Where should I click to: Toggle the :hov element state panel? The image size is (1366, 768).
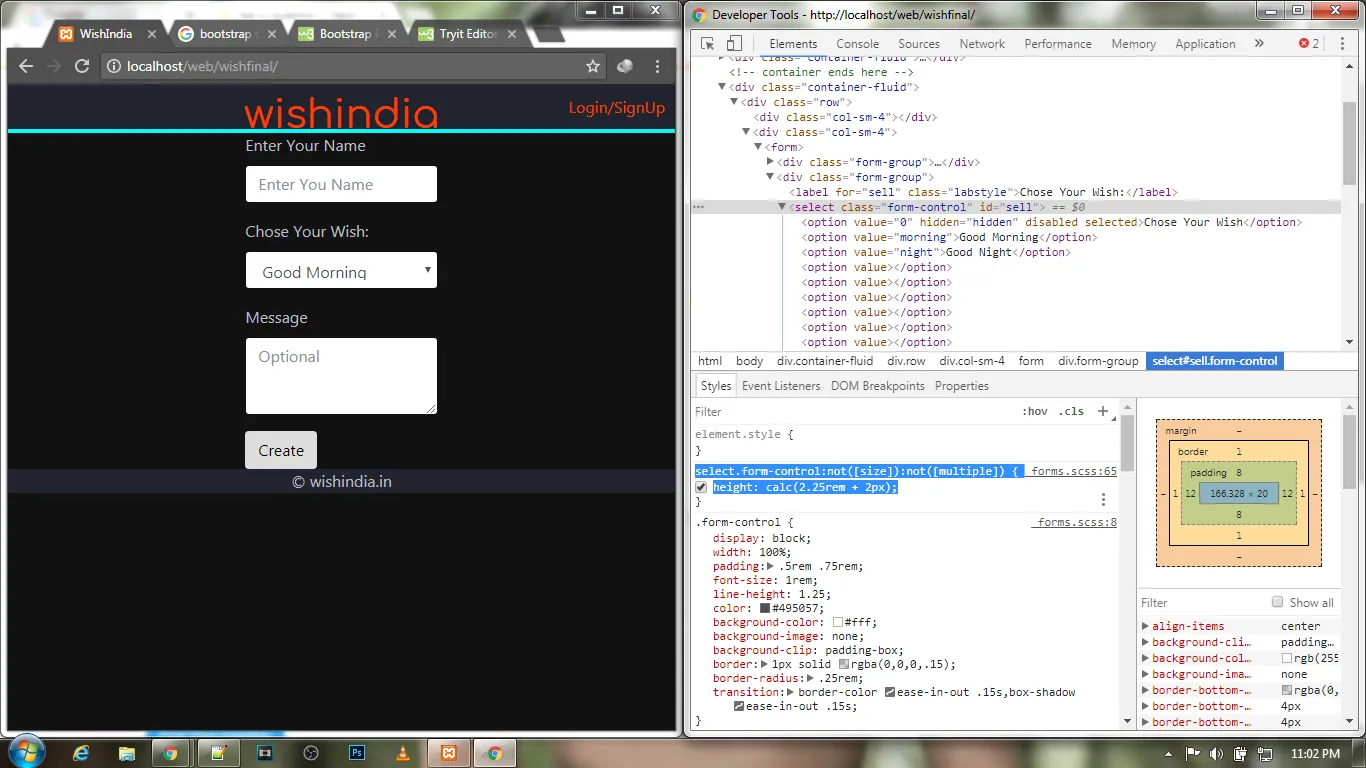(1034, 411)
